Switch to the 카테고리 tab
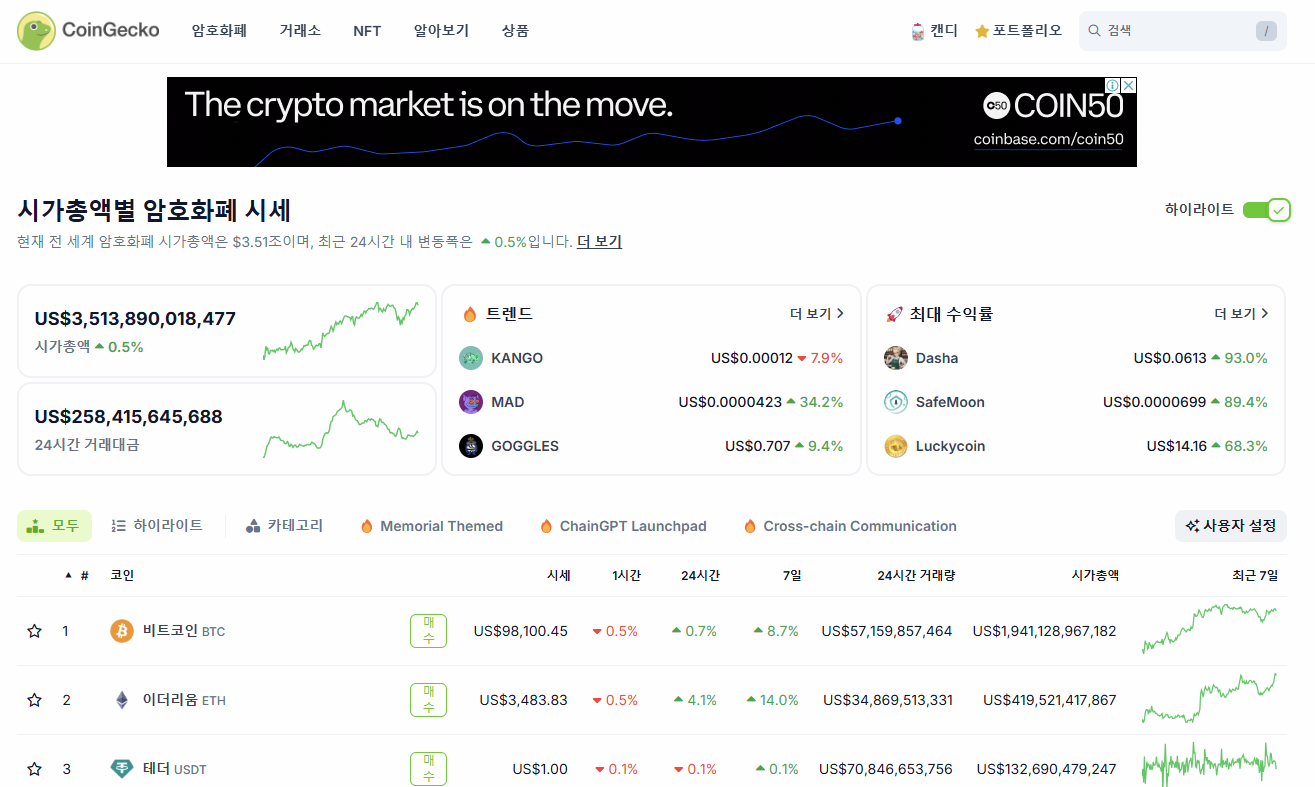The height and width of the screenshot is (787, 1315). coord(285,525)
